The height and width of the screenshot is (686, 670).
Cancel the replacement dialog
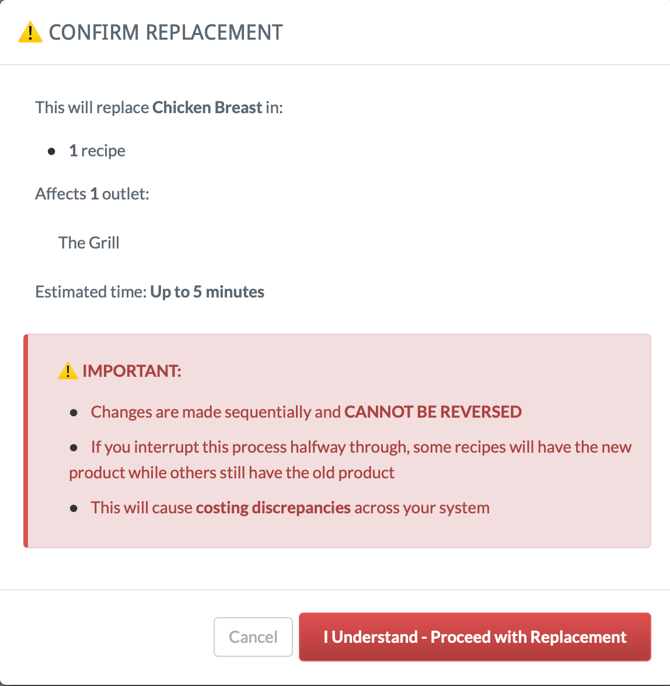[x=253, y=637]
